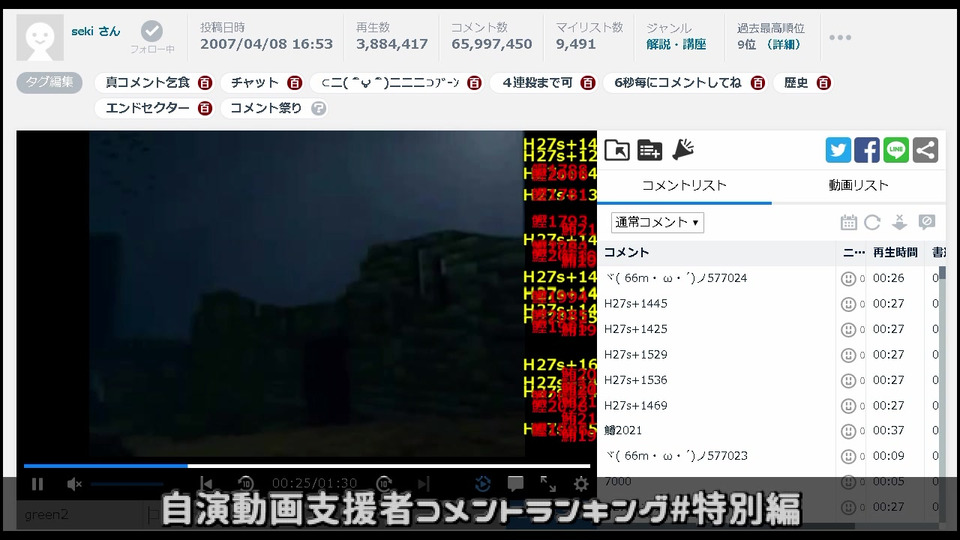This screenshot has height=540, width=960.
Task: Open dictionary icon beside チャット tag
Action: tap(294, 83)
